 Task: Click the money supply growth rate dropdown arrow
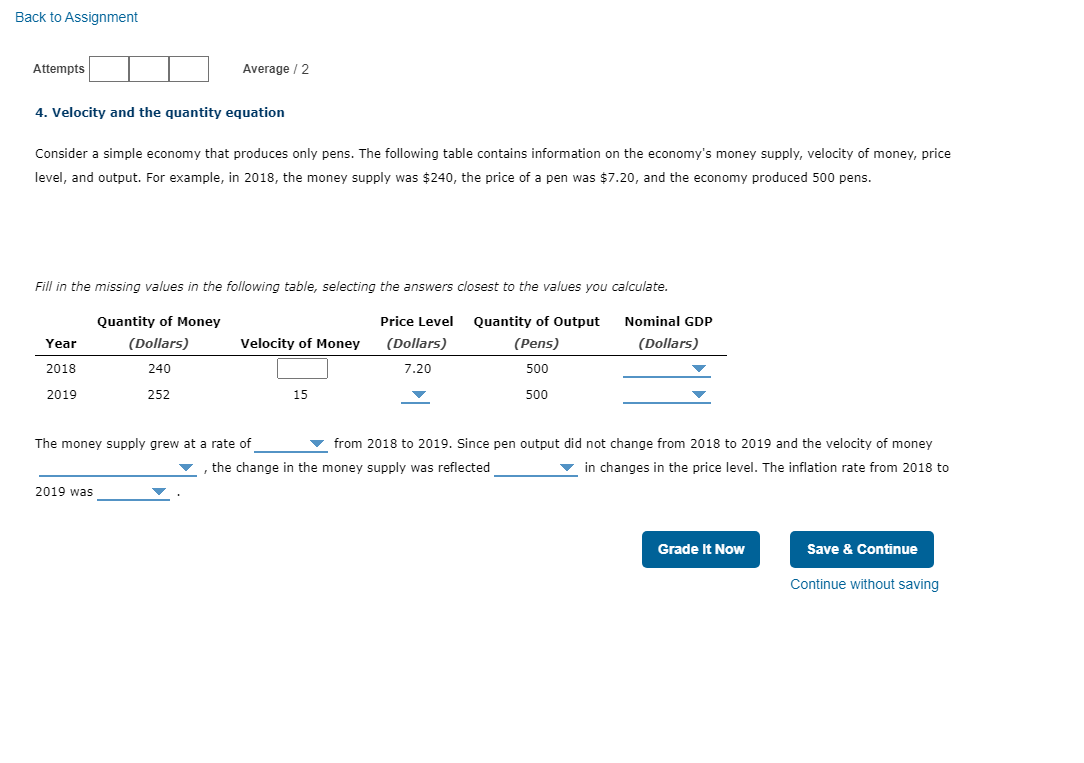click(317, 443)
